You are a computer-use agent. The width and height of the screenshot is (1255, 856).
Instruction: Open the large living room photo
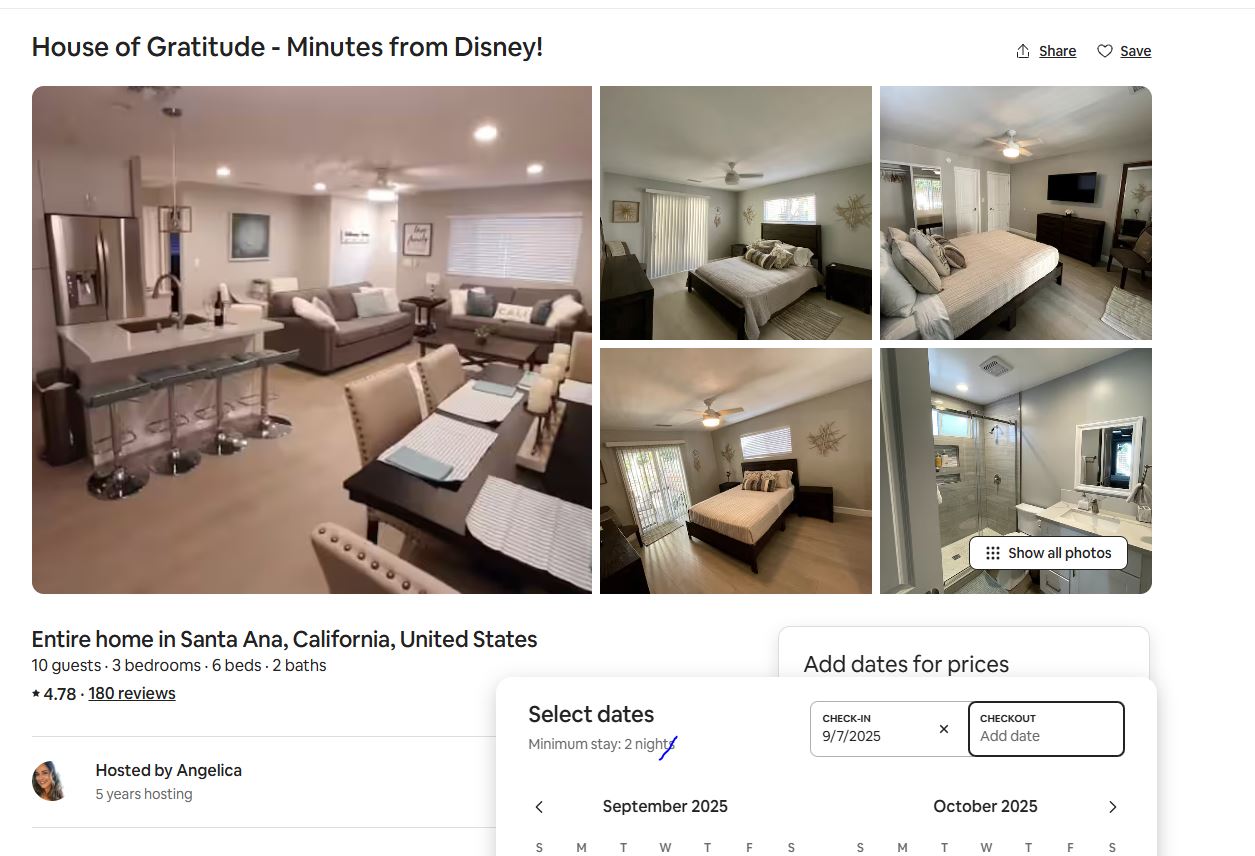[x=312, y=340]
